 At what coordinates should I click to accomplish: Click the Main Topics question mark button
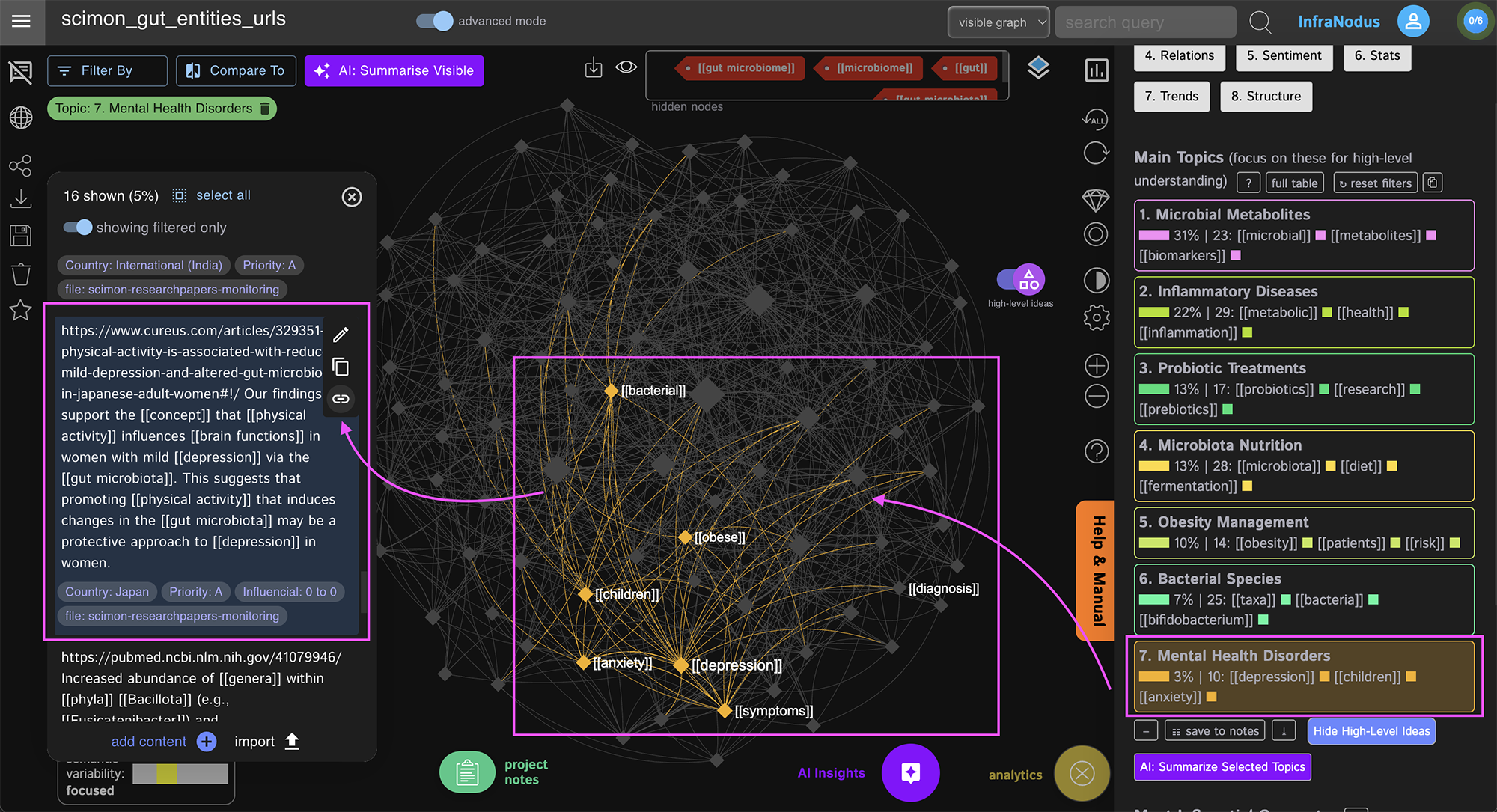[1248, 183]
